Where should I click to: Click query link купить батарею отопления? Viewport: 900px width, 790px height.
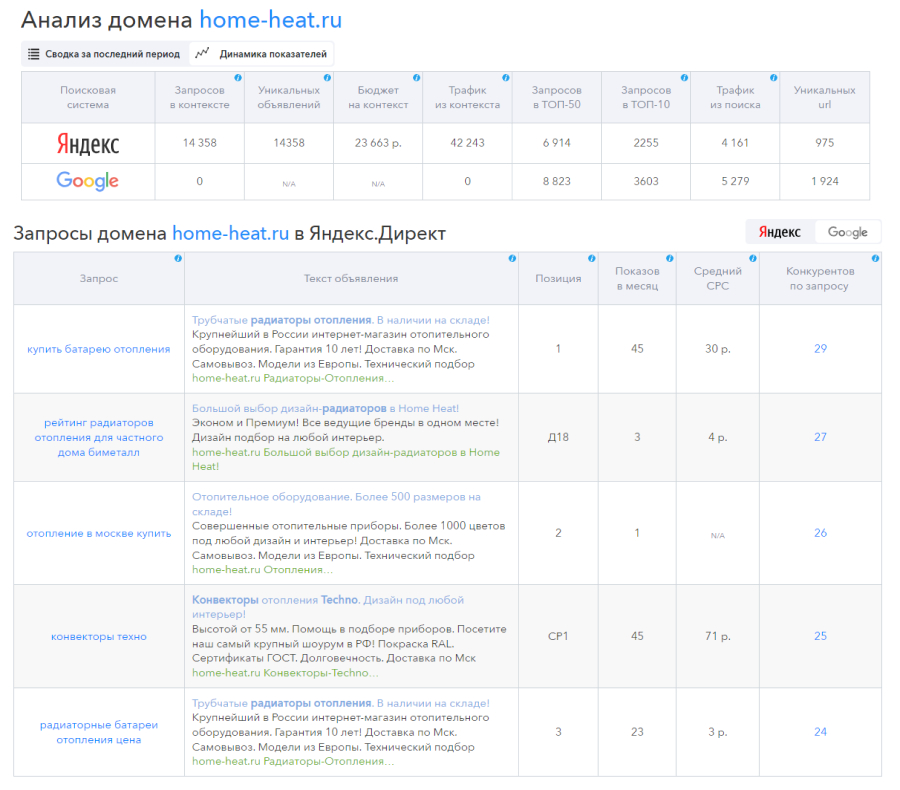coord(99,349)
